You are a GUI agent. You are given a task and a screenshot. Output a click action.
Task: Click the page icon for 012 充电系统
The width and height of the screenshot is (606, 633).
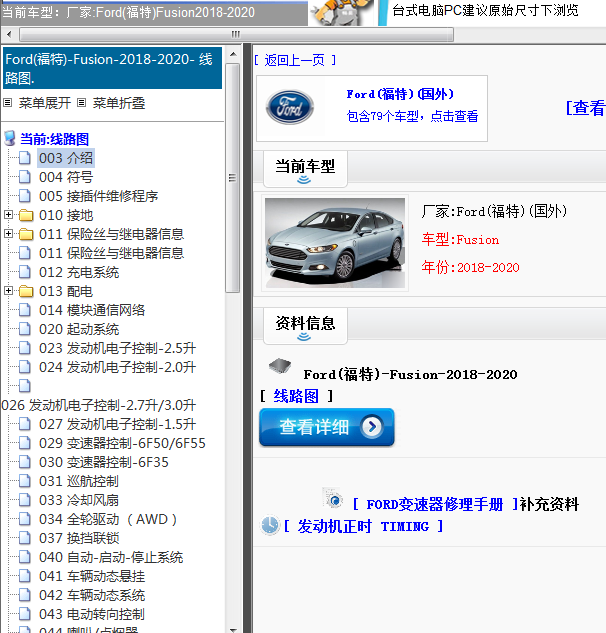pyautogui.click(x=25, y=272)
